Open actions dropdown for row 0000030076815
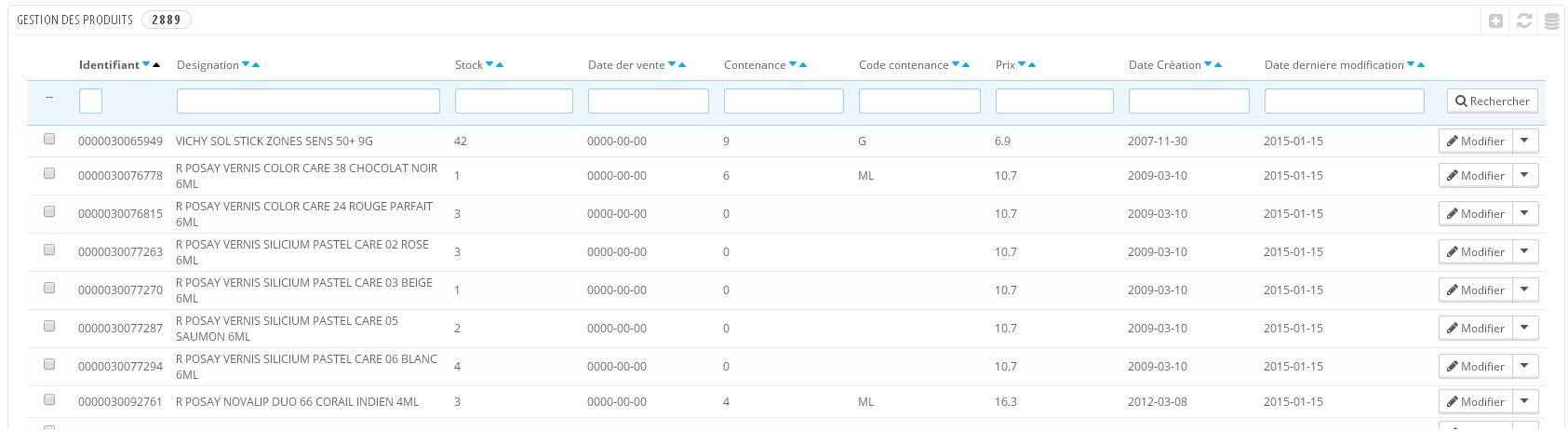Screen dimensions: 1568x431 point(1525,213)
